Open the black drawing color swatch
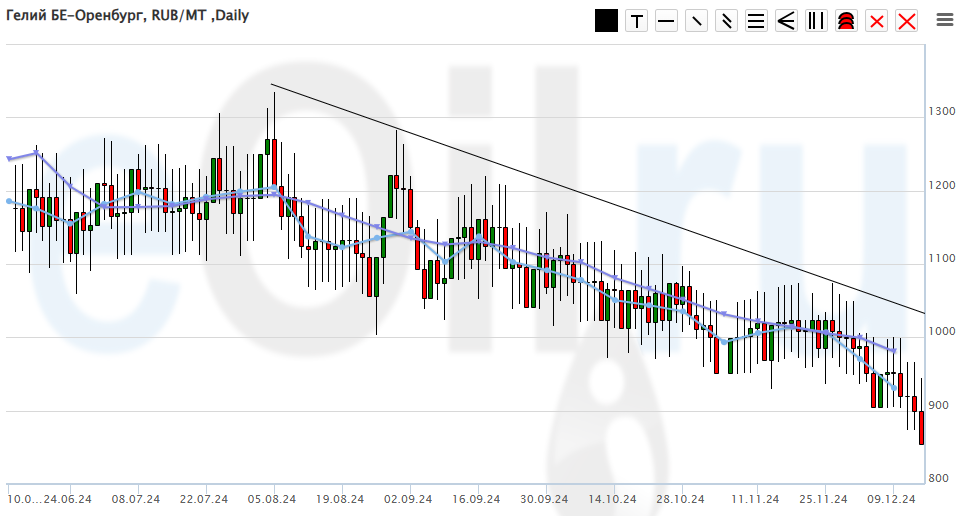The width and height of the screenshot is (959, 516). (x=606, y=20)
